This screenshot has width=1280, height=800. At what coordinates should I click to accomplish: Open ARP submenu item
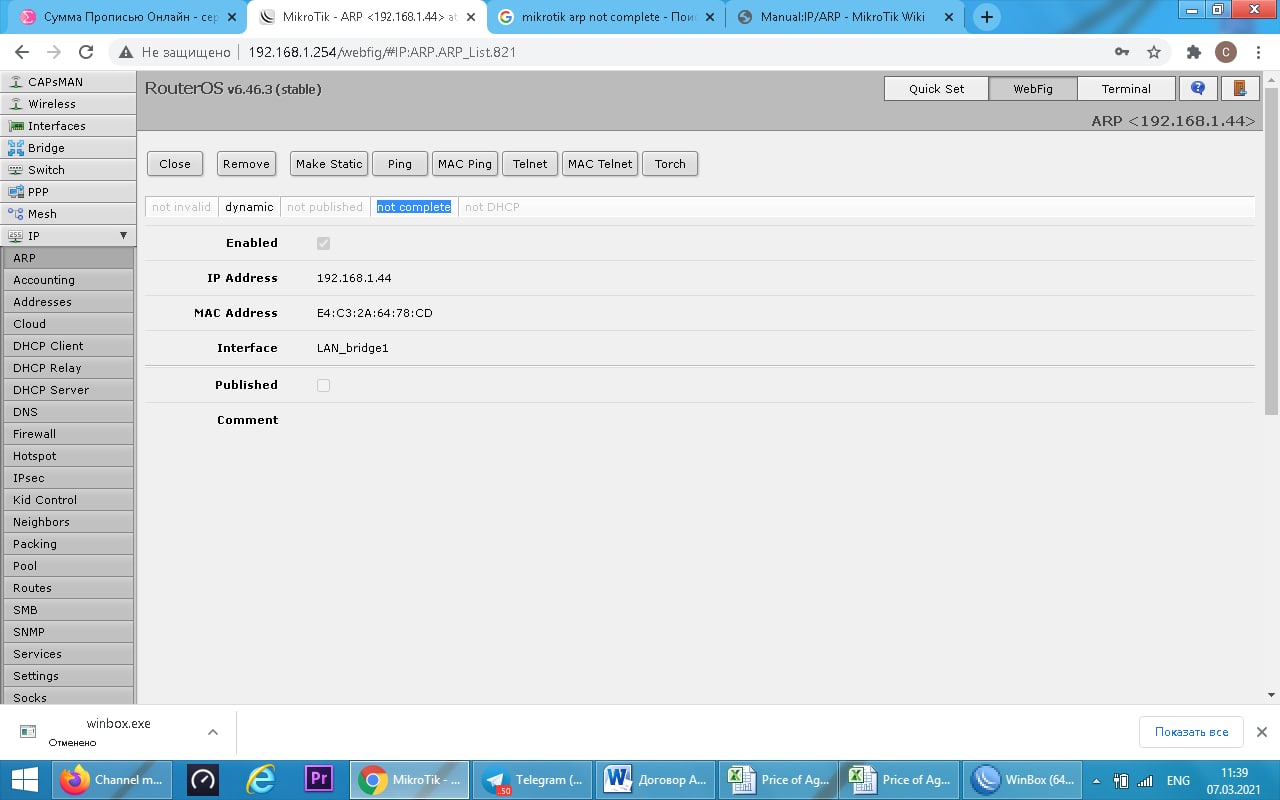[67, 258]
